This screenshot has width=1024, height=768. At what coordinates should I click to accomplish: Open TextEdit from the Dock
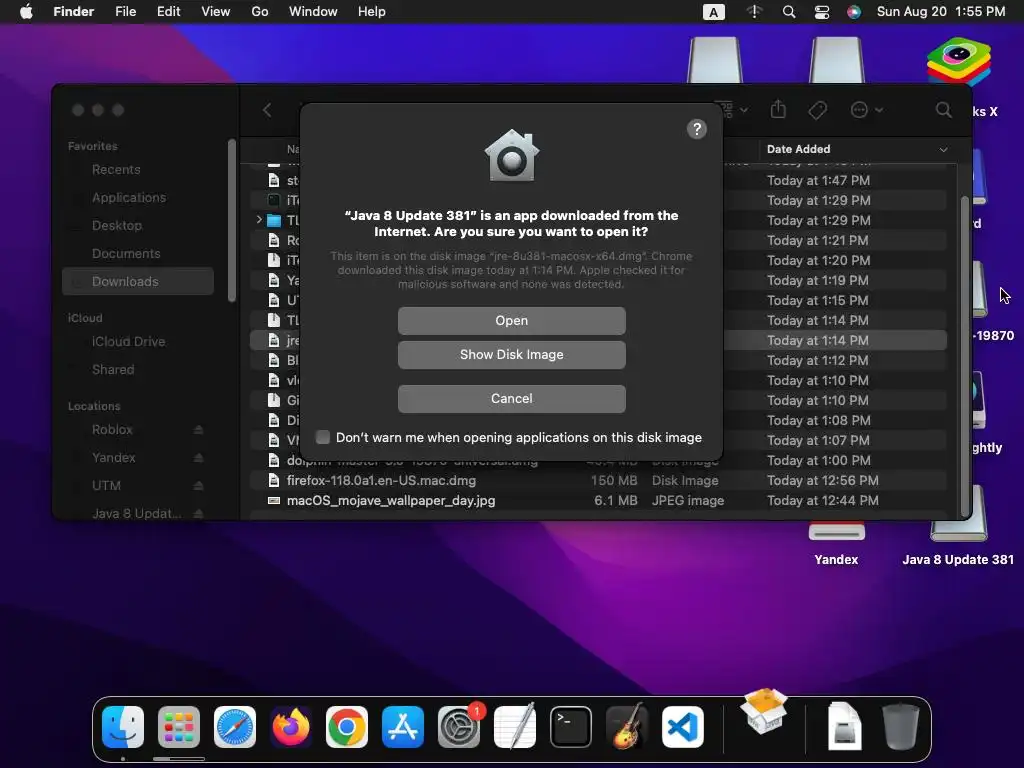pyautogui.click(x=515, y=727)
